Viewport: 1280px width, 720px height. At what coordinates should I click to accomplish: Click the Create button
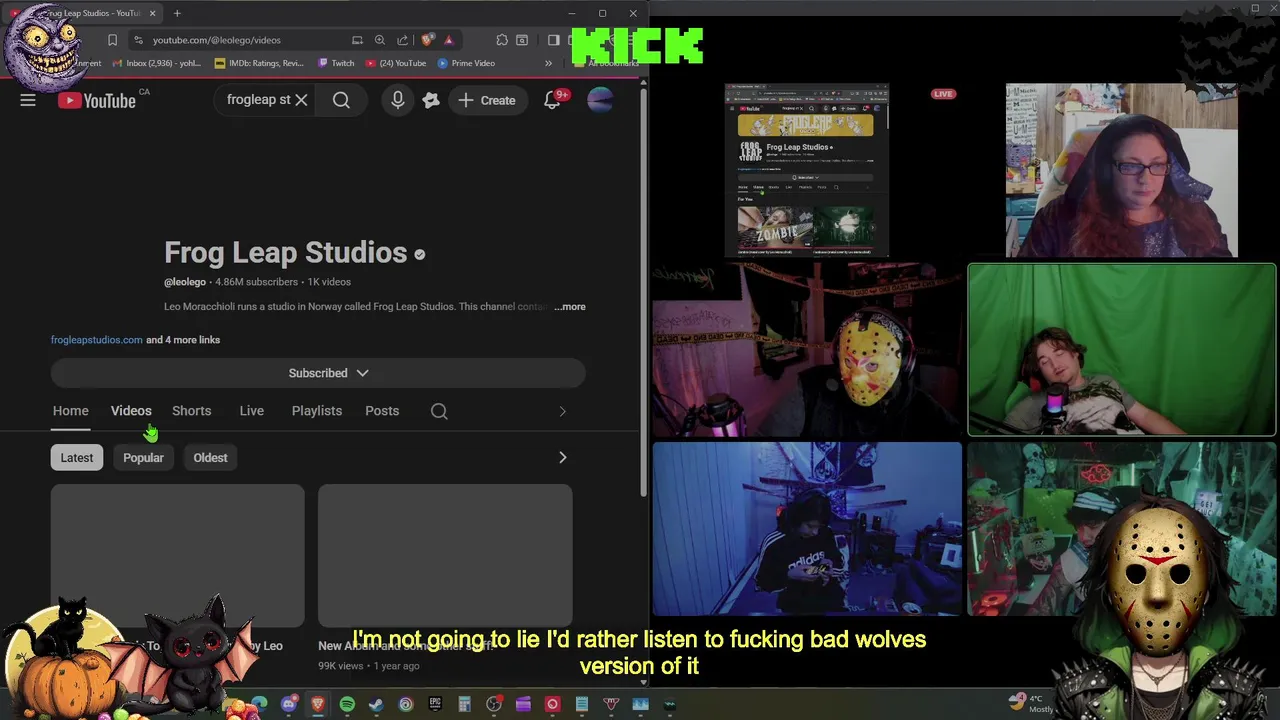[487, 100]
